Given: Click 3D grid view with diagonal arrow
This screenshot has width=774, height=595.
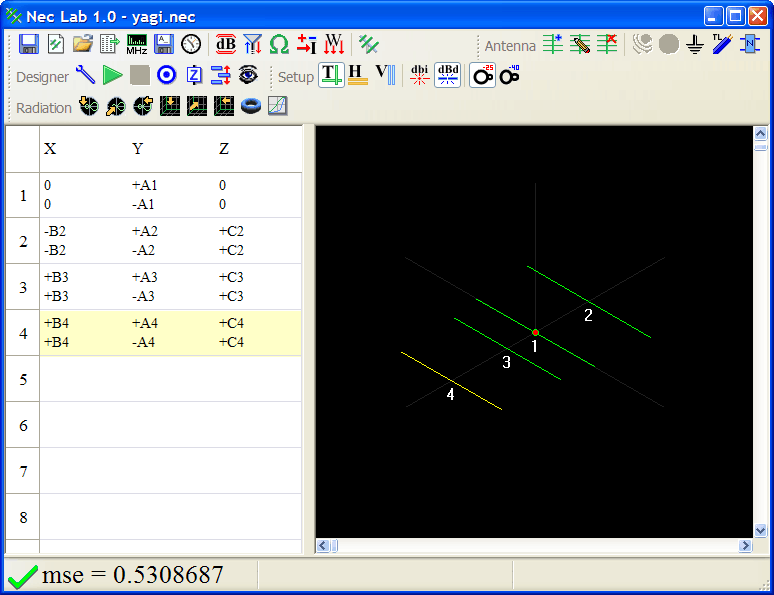Looking at the screenshot, I should tap(197, 106).
